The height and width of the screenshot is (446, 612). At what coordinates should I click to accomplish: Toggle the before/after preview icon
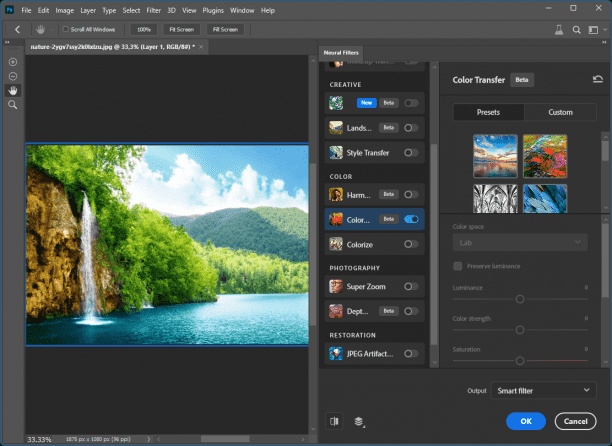pyautogui.click(x=333, y=421)
